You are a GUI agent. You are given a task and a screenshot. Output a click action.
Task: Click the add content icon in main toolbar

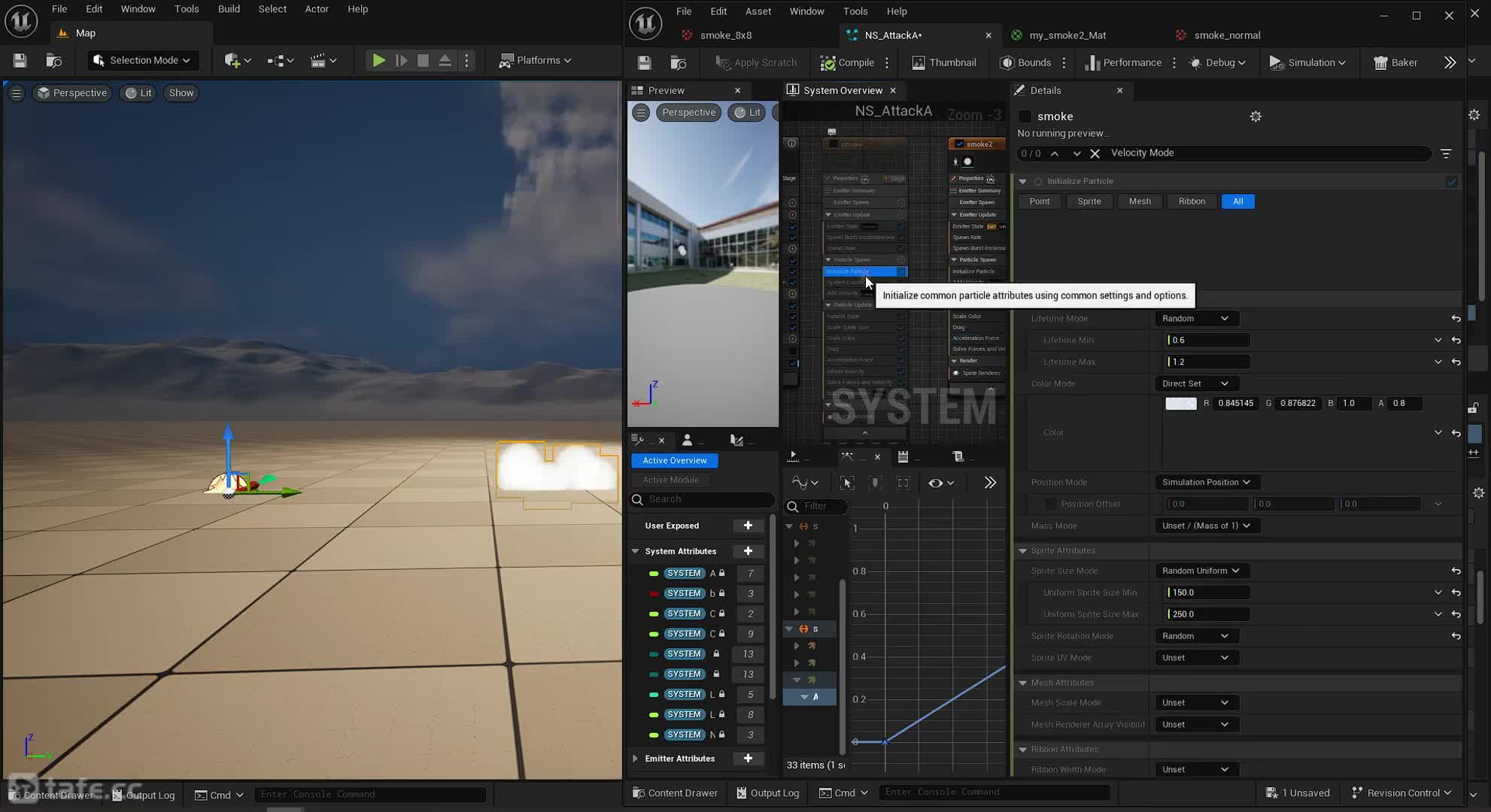click(x=236, y=60)
